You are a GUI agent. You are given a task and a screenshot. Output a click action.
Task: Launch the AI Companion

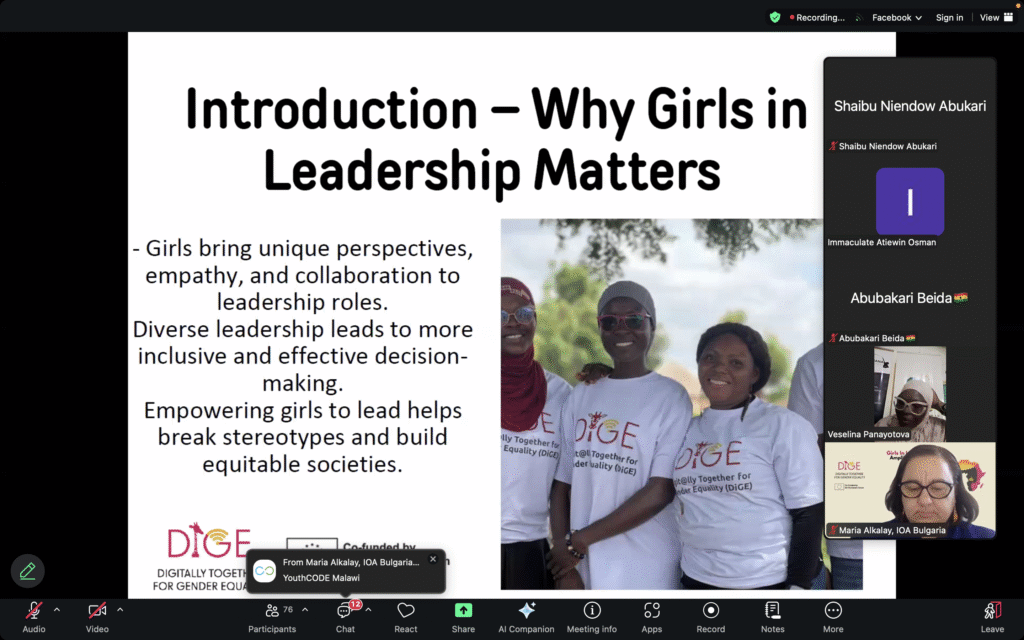click(527, 611)
